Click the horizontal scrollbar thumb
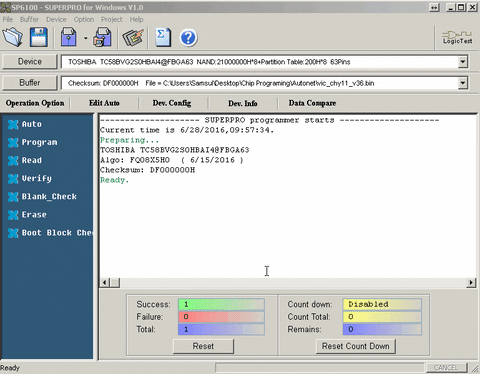480x374 pixels. click(115, 283)
